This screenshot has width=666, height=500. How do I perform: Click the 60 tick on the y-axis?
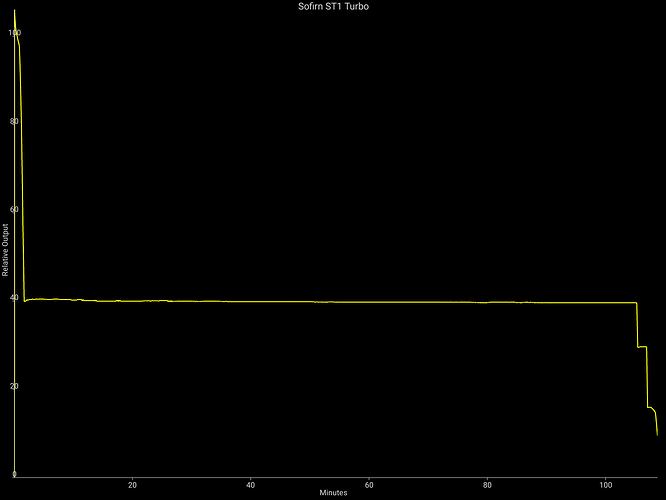[x=14, y=210]
